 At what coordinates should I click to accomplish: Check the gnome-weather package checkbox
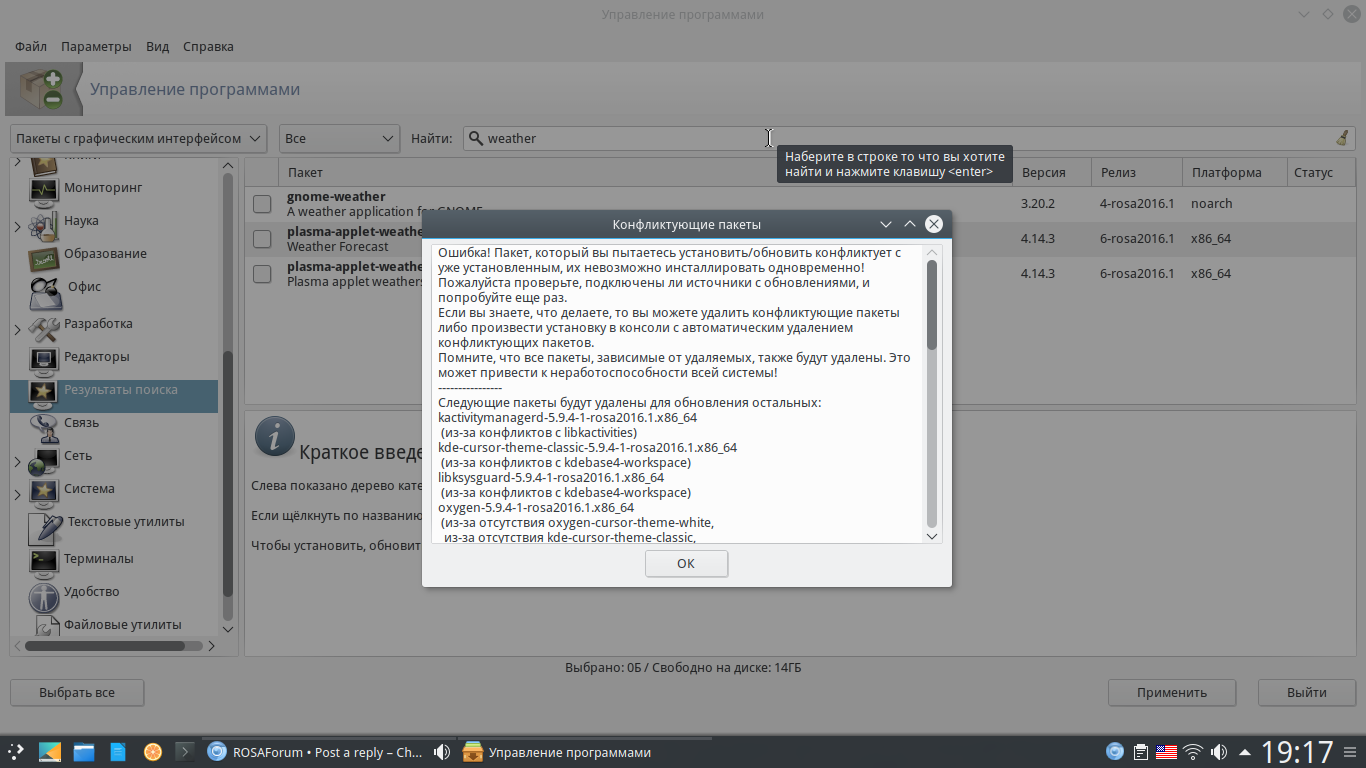click(262, 204)
